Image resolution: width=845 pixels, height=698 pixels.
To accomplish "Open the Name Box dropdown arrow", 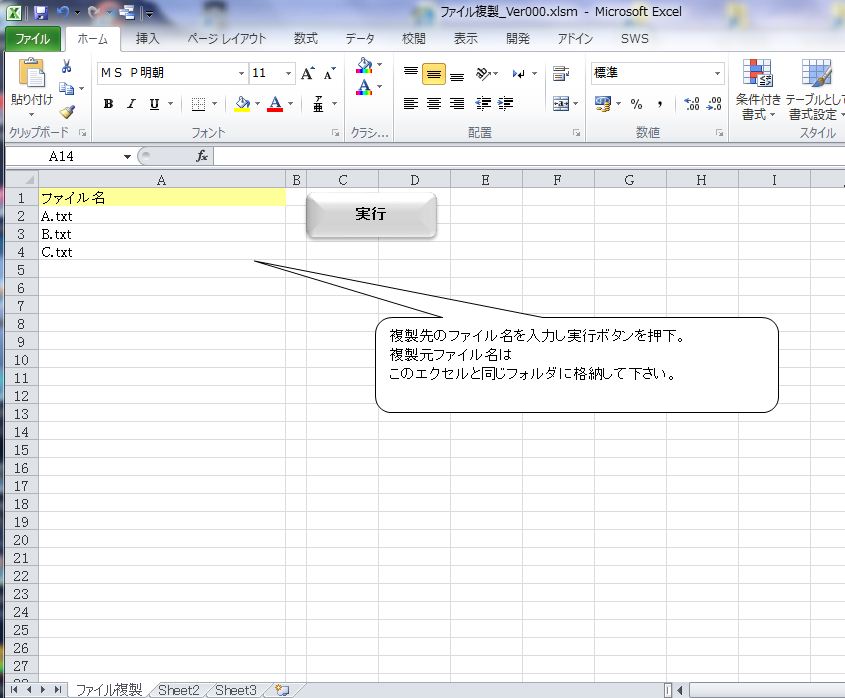I will (x=127, y=157).
